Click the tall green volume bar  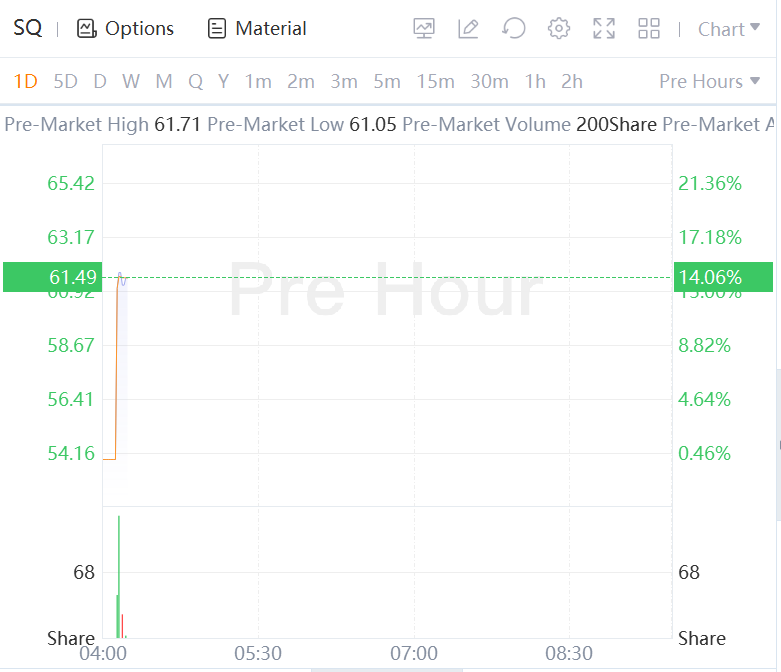click(119, 575)
